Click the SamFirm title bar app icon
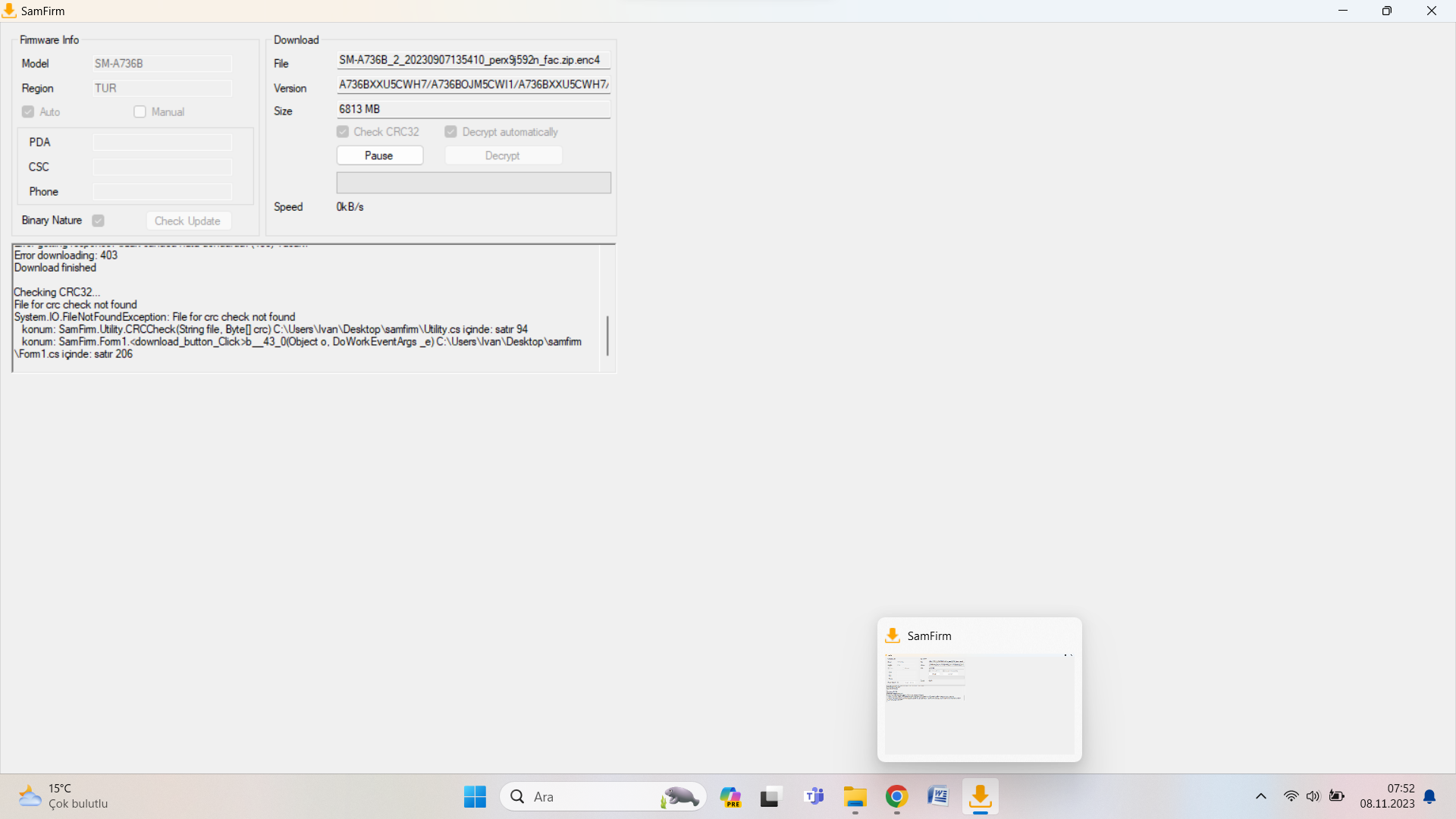Viewport: 1456px width, 819px height. [9, 11]
